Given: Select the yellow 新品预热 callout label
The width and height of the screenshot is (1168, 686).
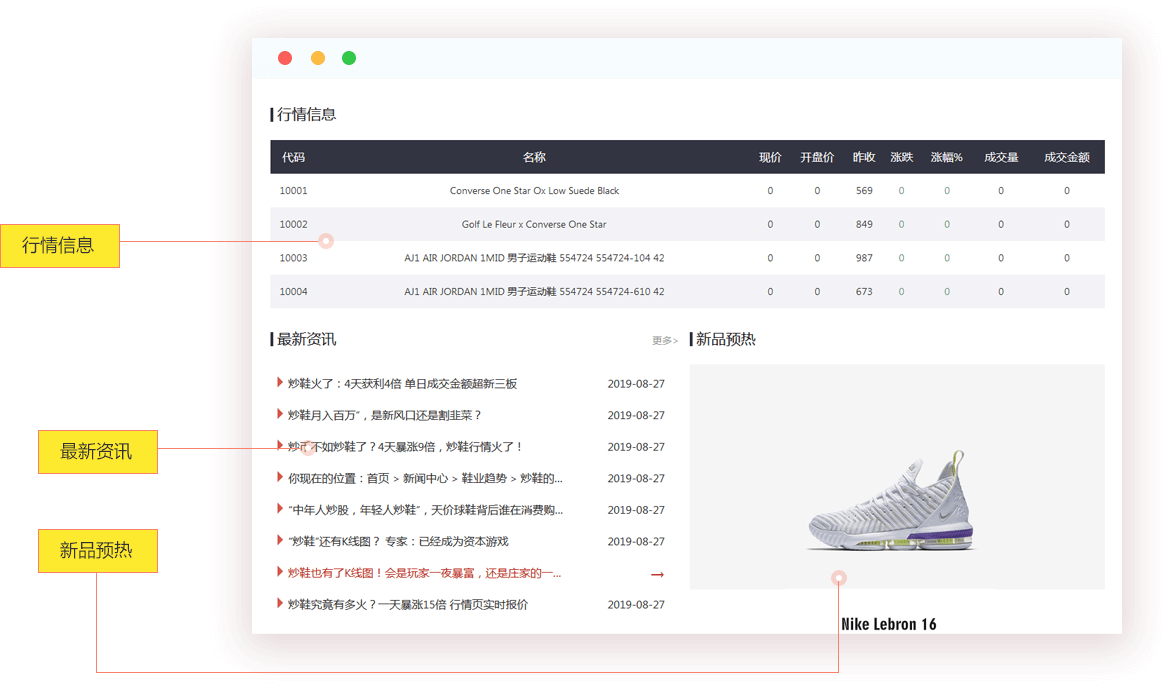Looking at the screenshot, I should point(97,551).
